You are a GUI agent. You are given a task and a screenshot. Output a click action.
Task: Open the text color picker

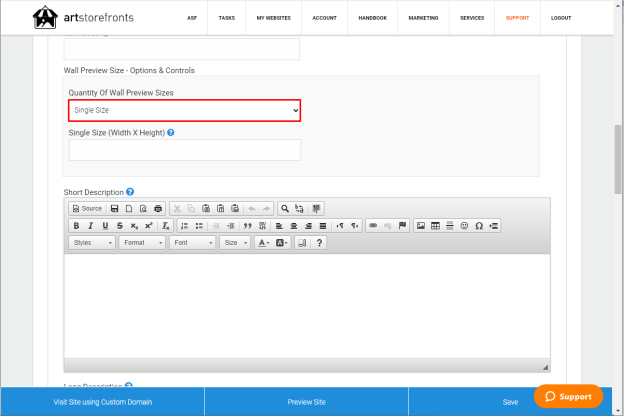click(x=263, y=243)
